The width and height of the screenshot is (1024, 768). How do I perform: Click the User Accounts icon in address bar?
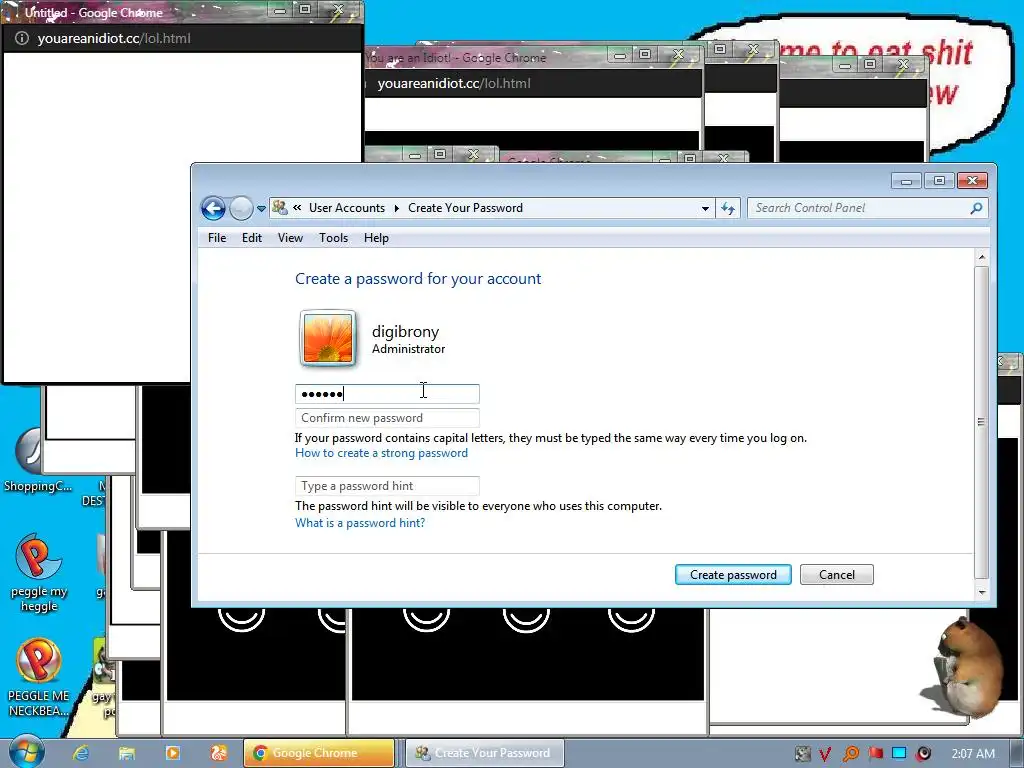tap(280, 208)
